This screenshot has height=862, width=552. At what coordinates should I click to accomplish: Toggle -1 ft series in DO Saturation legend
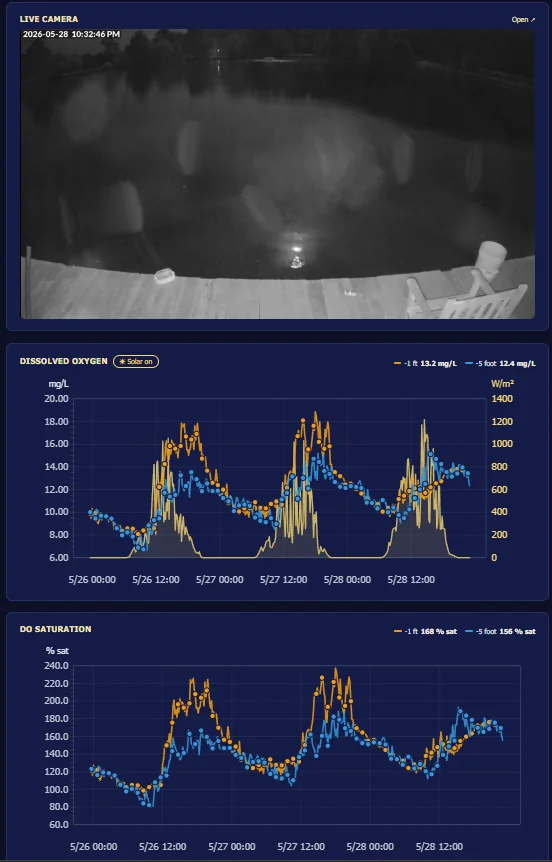click(x=426, y=631)
